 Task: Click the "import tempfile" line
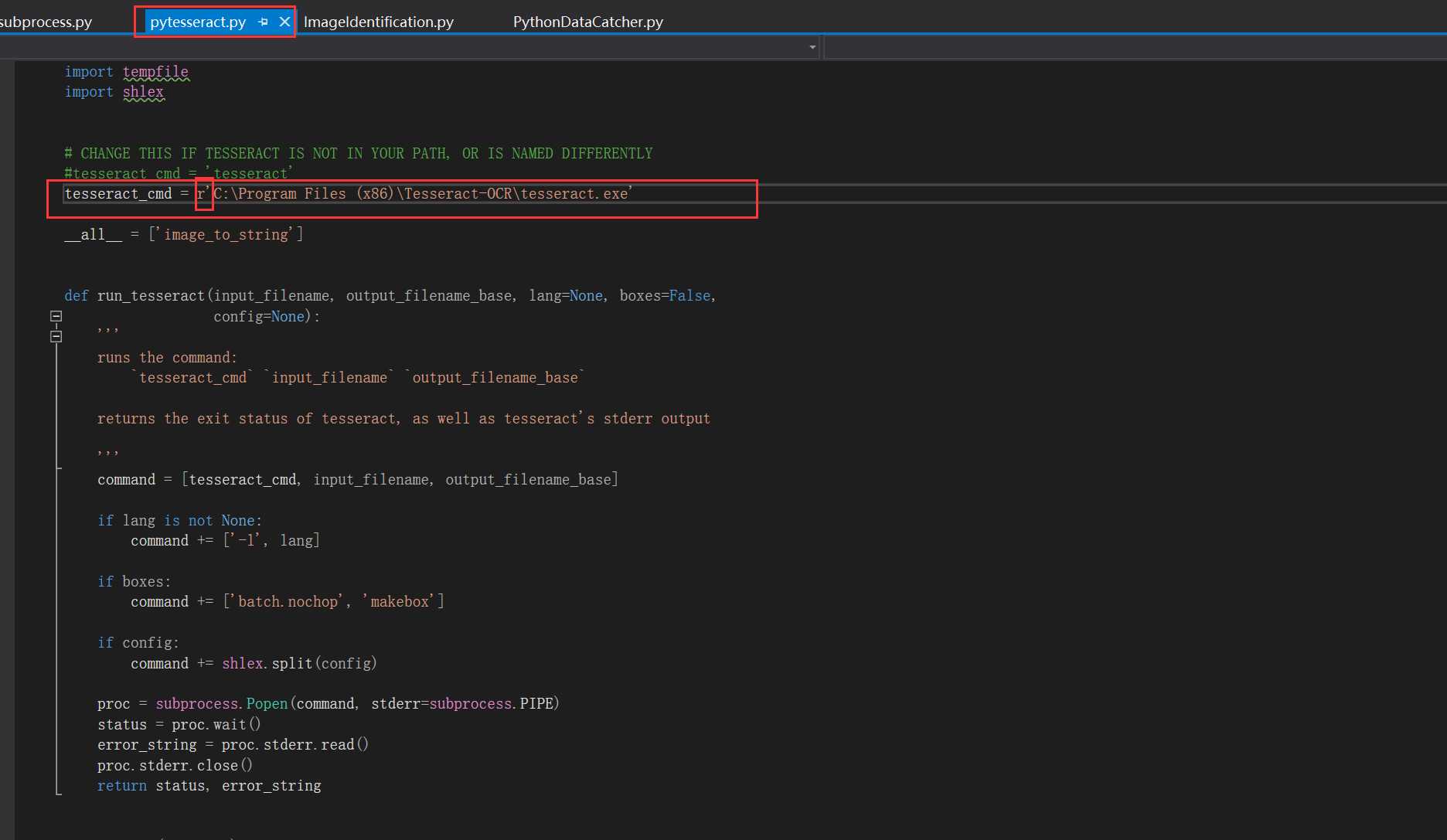point(126,71)
